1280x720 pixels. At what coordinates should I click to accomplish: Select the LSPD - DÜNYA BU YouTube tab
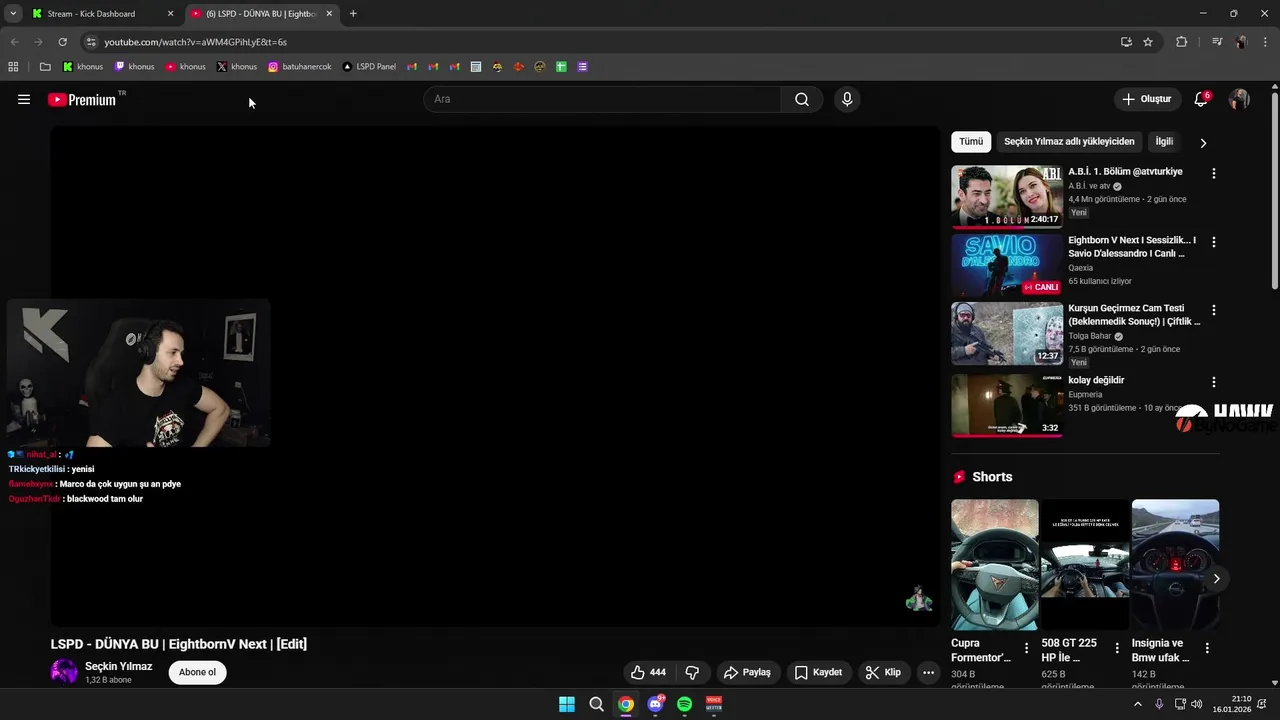262,14
